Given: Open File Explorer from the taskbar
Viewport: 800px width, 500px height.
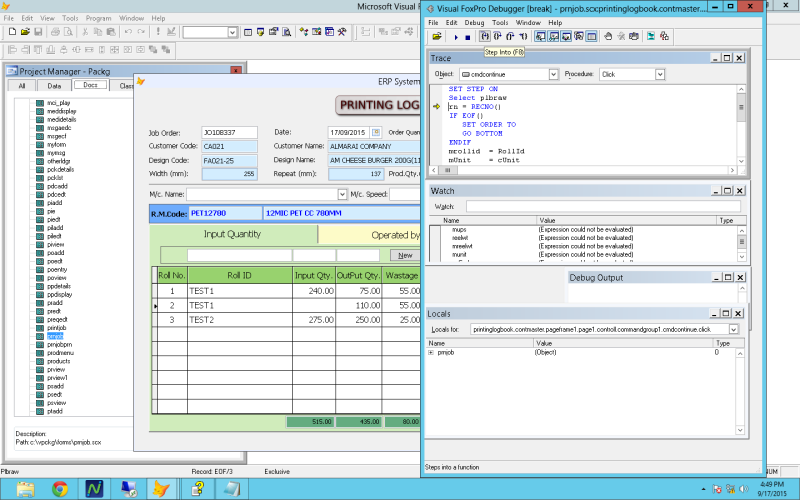Looking at the screenshot, I should (24, 489).
